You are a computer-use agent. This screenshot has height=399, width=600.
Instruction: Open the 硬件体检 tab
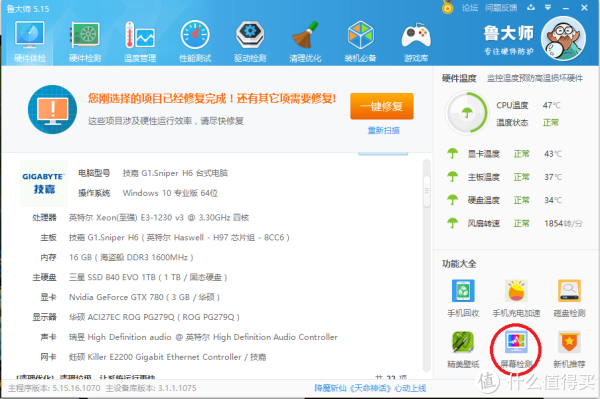click(x=30, y=41)
